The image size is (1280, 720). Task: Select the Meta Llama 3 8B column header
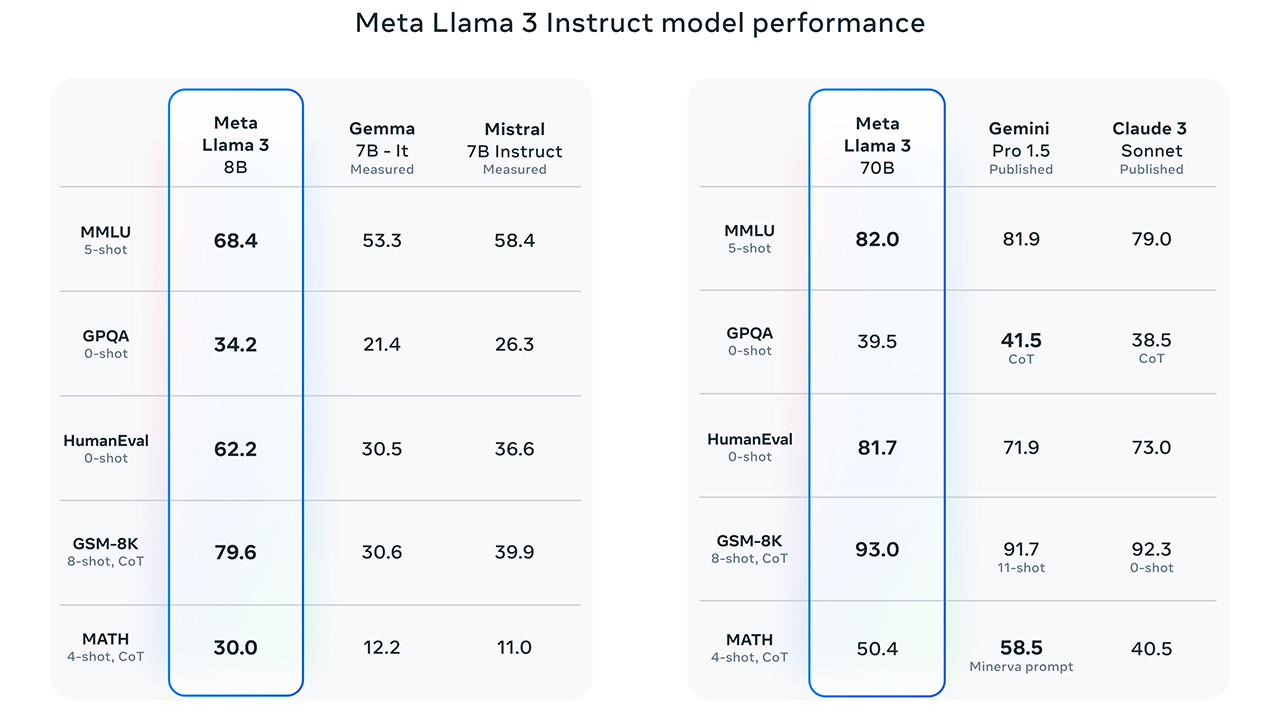(236, 145)
